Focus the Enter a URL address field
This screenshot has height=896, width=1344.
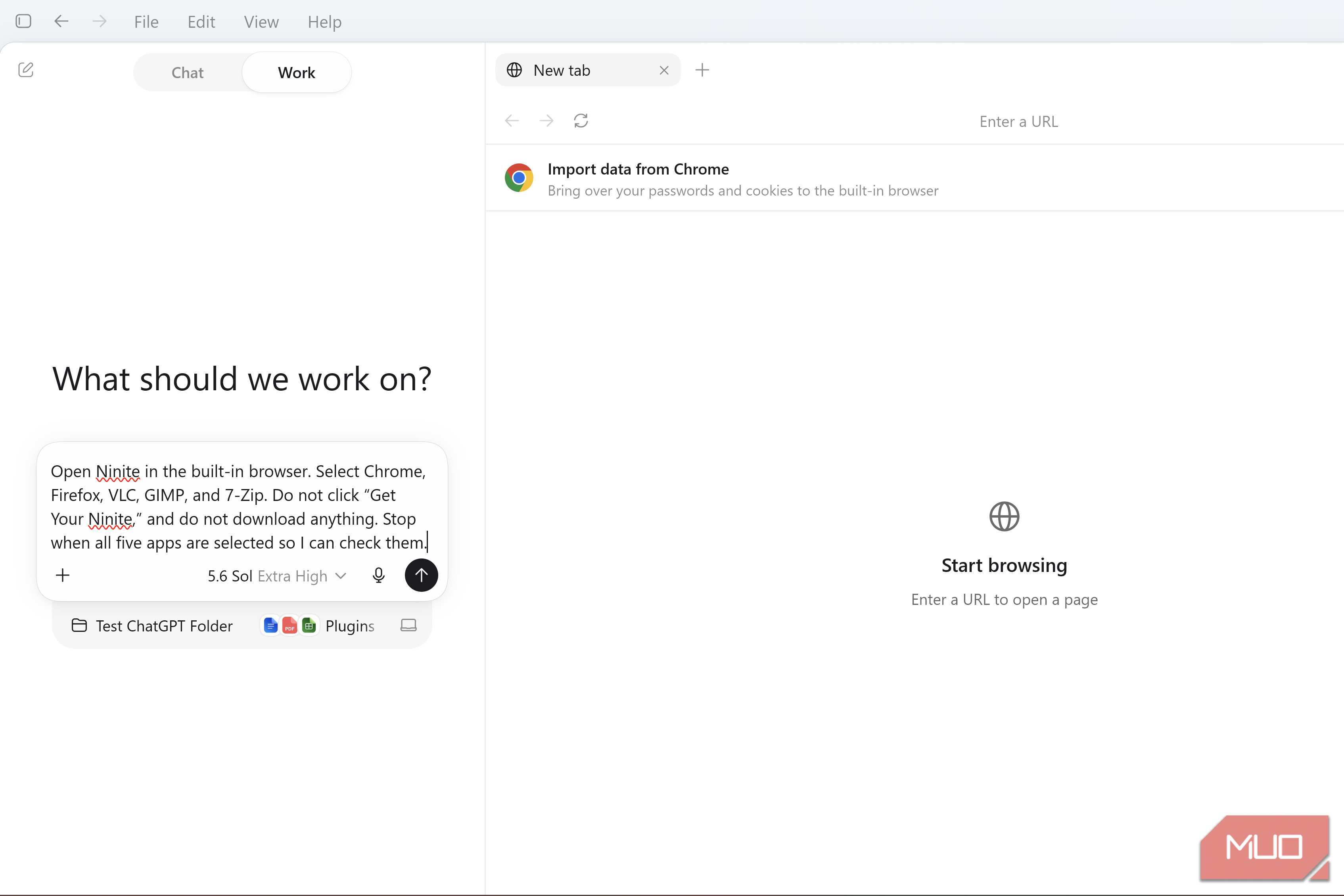coord(1018,121)
